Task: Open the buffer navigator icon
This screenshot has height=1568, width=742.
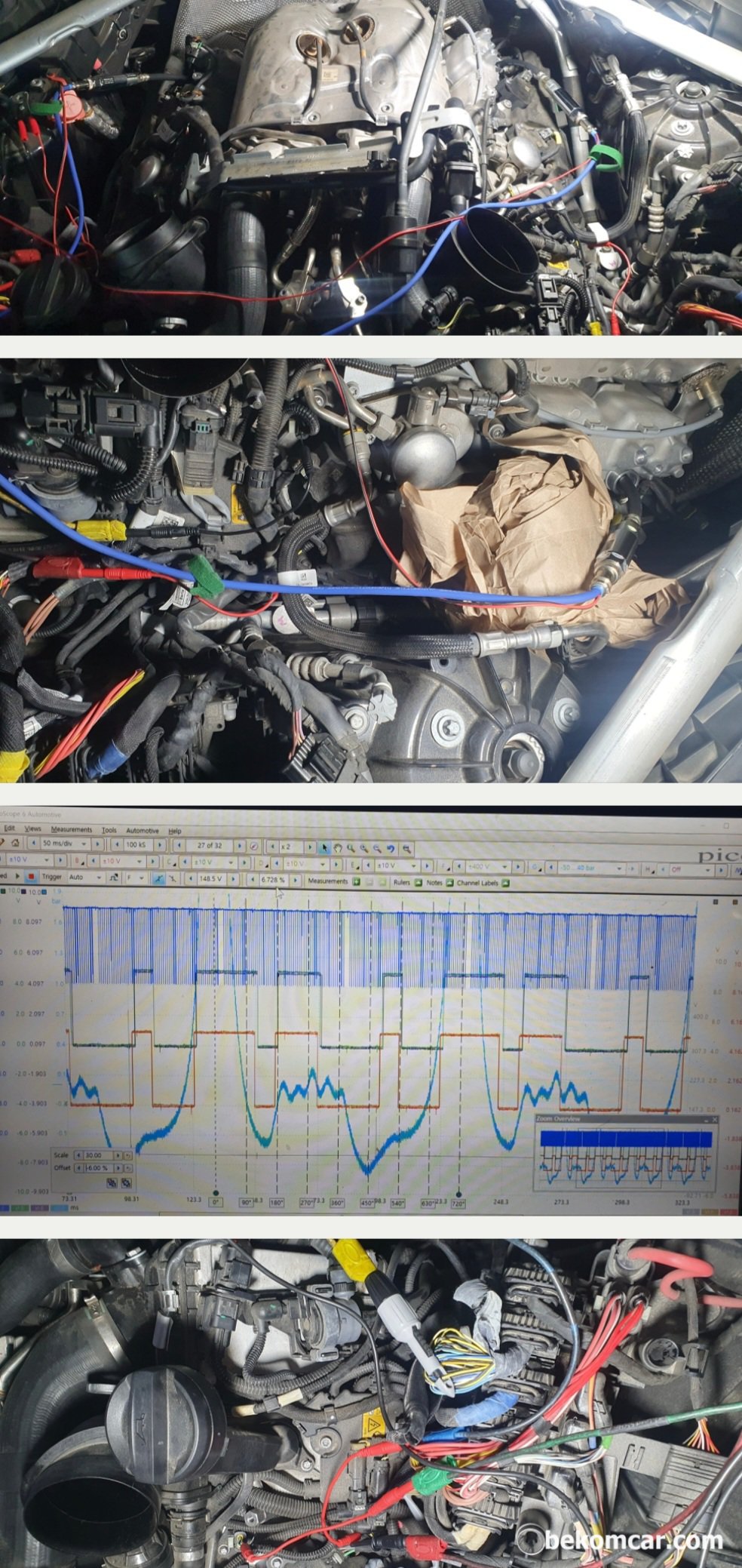Action: coord(253,846)
